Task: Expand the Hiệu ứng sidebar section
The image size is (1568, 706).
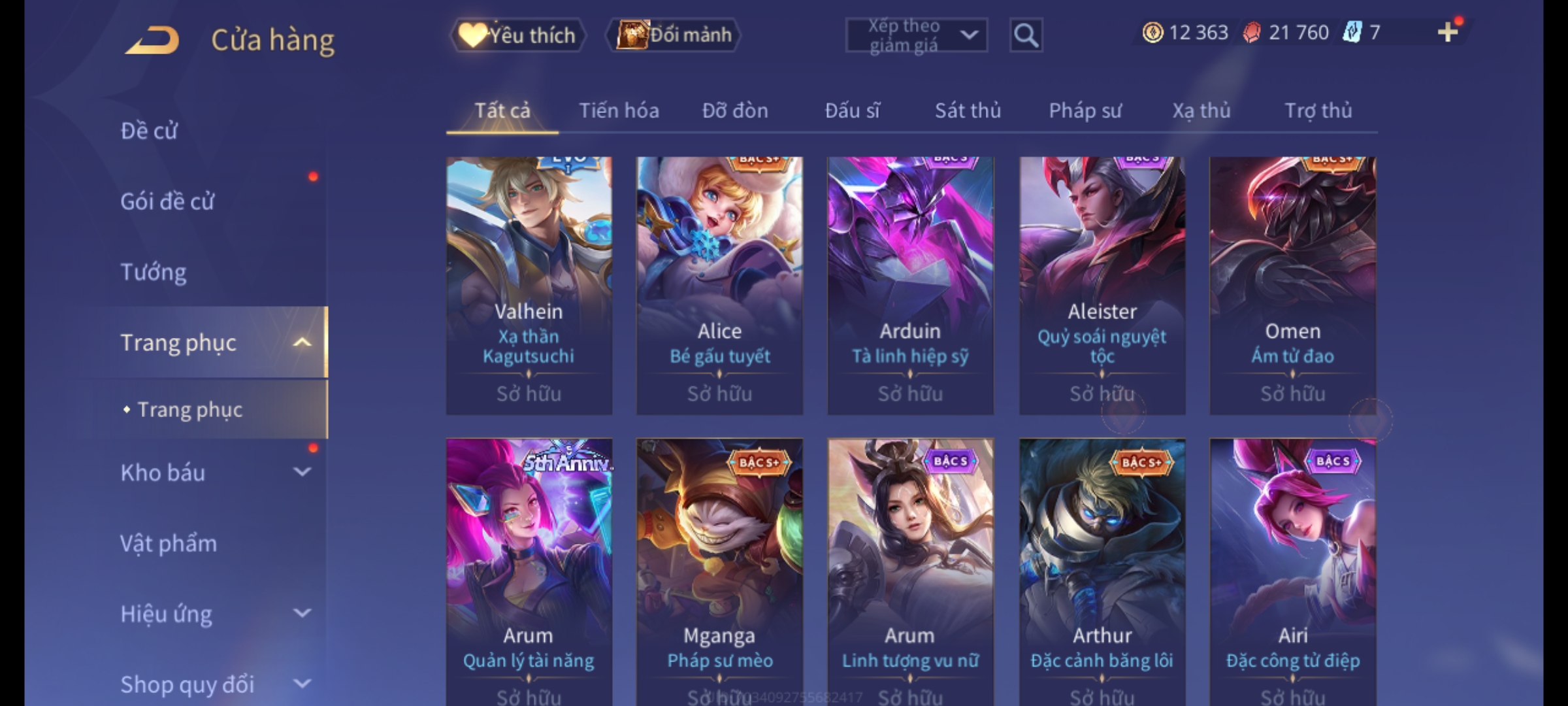Action: [302, 613]
